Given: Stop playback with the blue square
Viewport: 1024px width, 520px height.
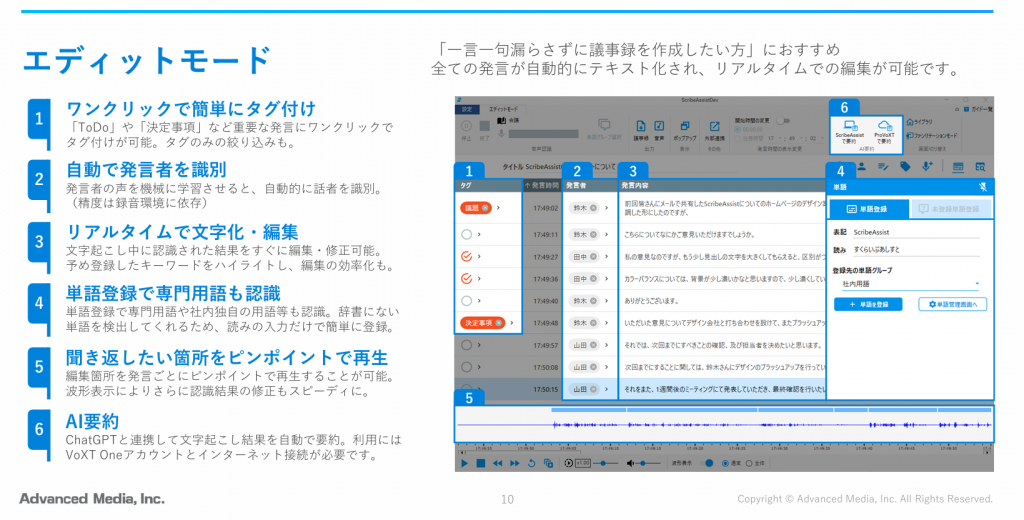Looking at the screenshot, I should [481, 463].
